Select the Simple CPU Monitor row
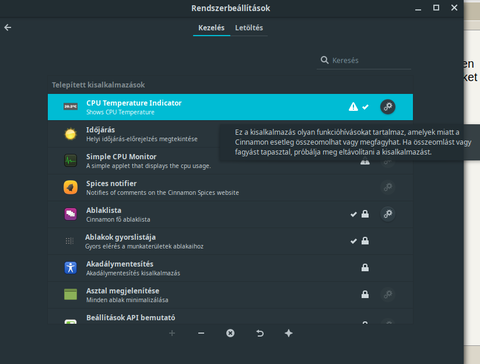480x364 pixels. [230, 161]
